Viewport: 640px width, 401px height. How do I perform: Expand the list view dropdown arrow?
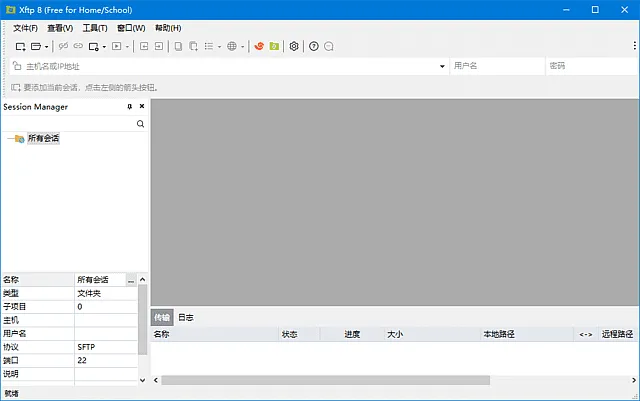click(219, 47)
